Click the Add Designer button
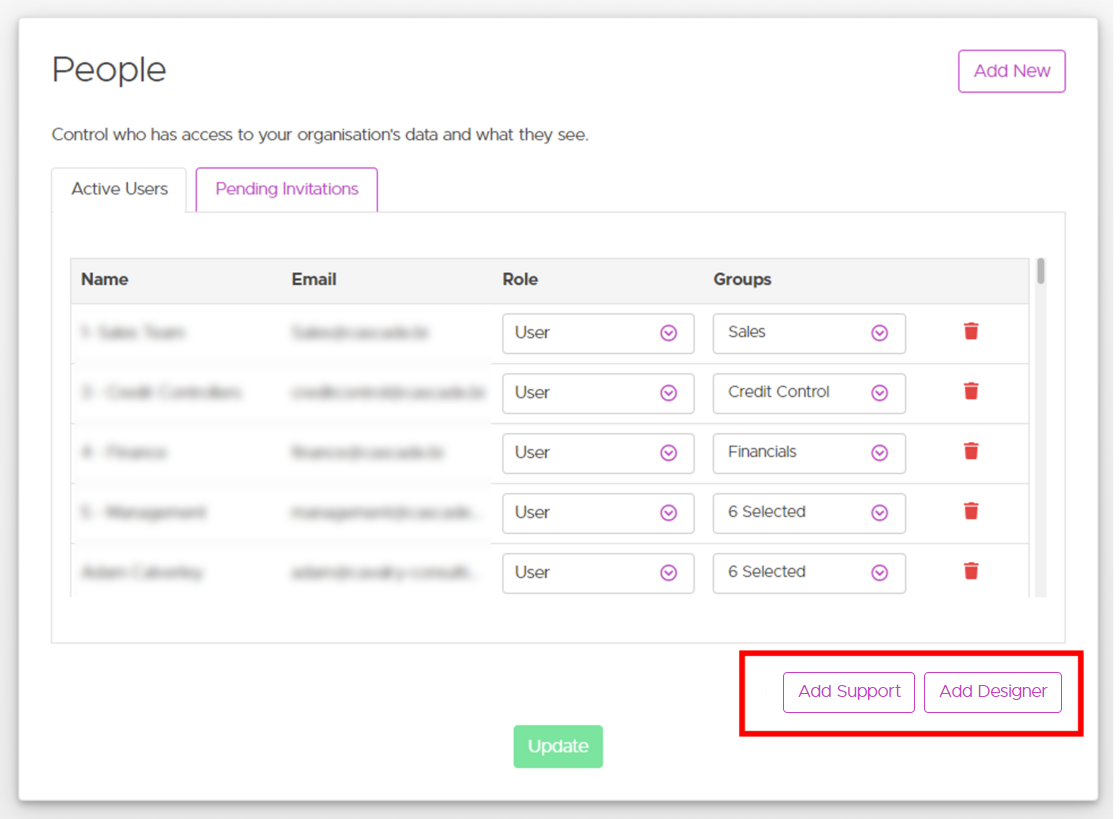The height and width of the screenshot is (819, 1120). [x=992, y=692]
